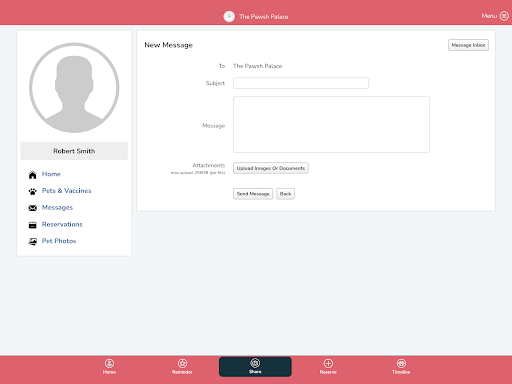512x384 pixels.
Task: Click the house icon beside Home
Action: pyautogui.click(x=33, y=175)
